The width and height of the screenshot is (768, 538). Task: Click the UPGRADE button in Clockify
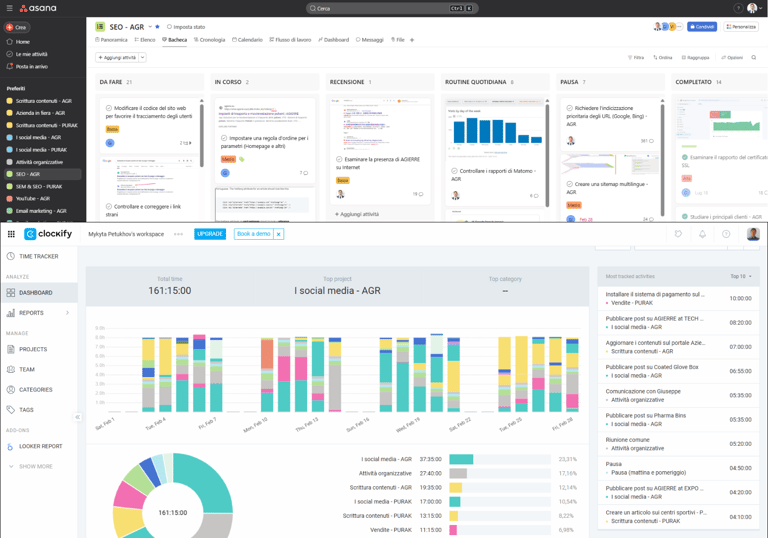(210, 234)
